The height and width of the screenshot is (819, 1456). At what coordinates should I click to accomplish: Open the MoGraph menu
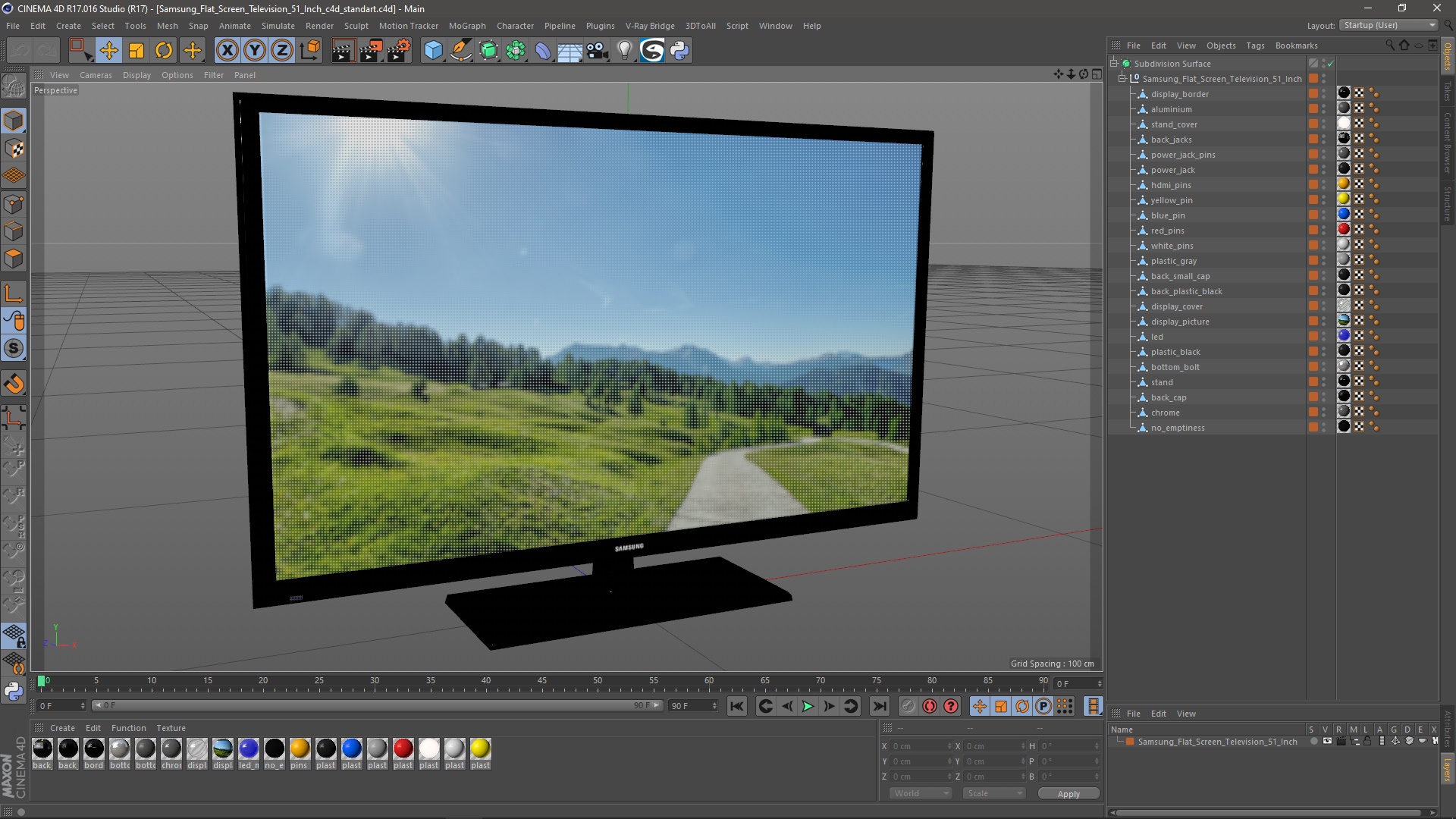coord(467,26)
